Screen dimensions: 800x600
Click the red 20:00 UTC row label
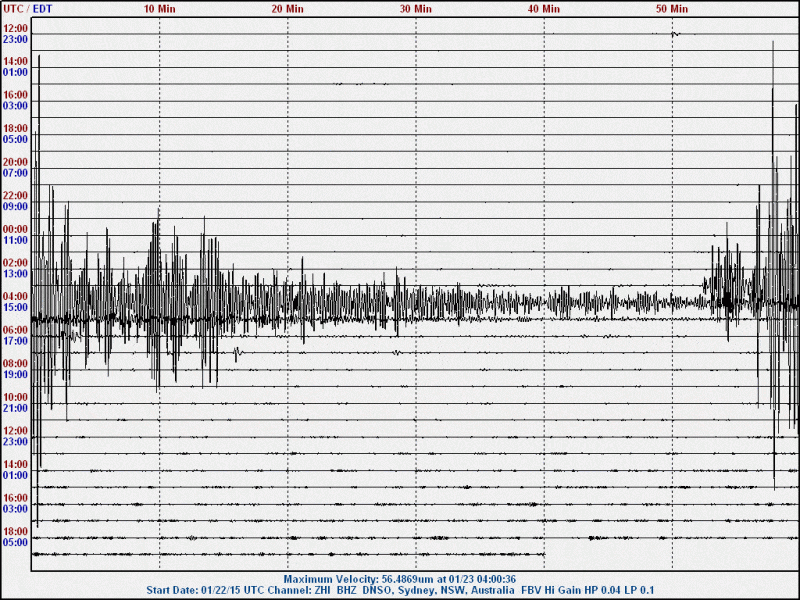point(16,162)
